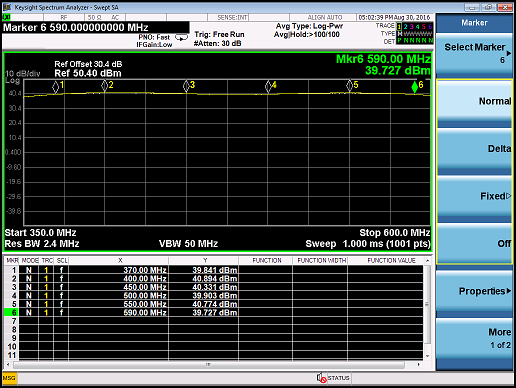This screenshot has width=516, height=388.
Task: Click Sweep 1.000 ms label
Action: pos(368,244)
